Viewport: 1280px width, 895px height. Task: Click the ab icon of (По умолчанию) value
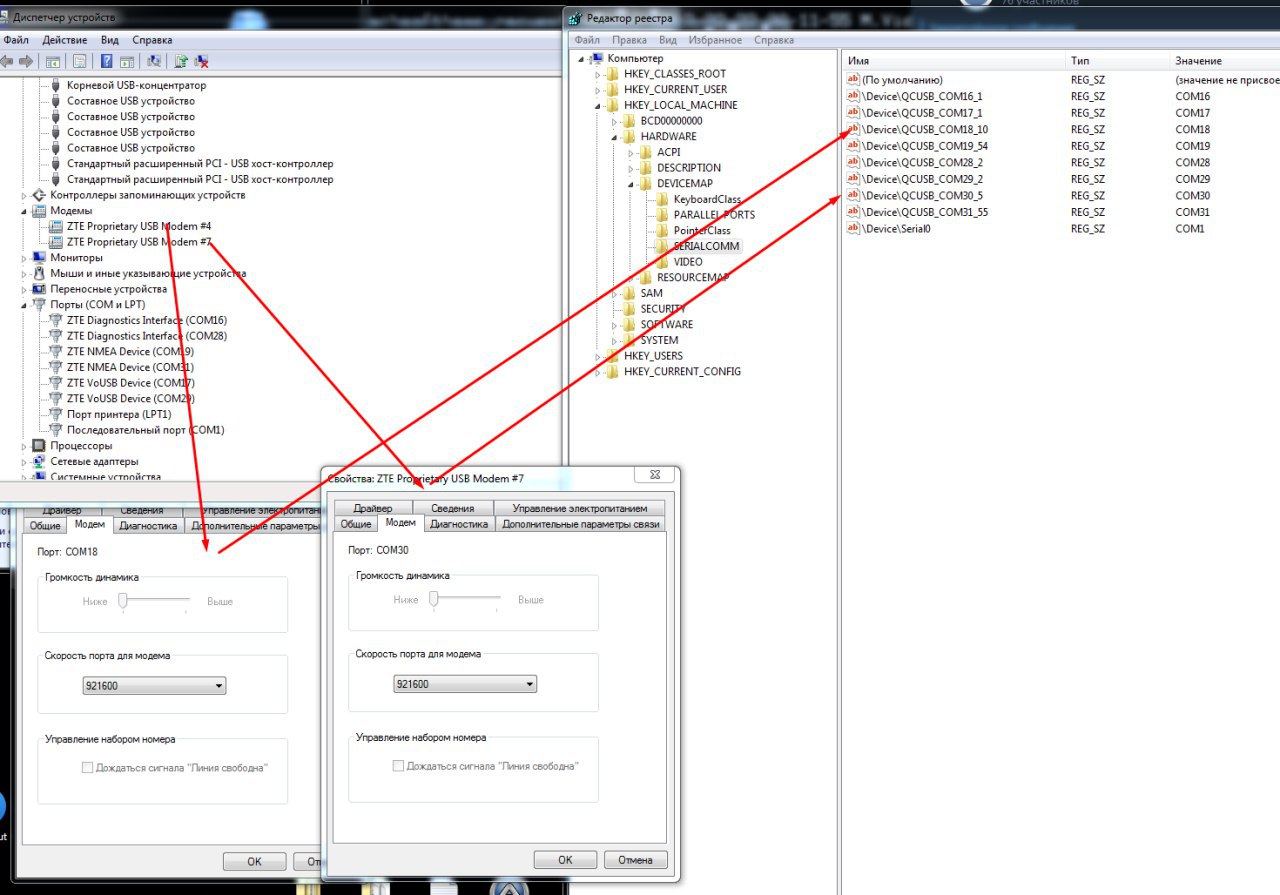point(853,80)
